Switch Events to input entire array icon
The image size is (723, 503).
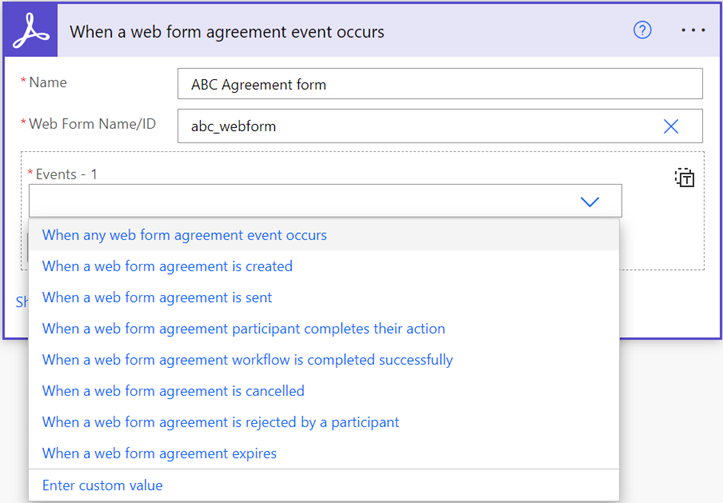685,178
